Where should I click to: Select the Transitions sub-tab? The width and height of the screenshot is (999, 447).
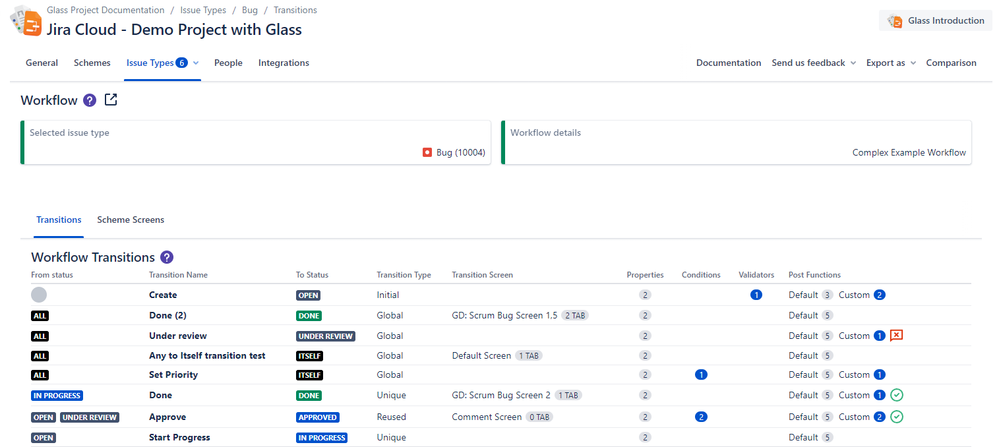(x=59, y=220)
